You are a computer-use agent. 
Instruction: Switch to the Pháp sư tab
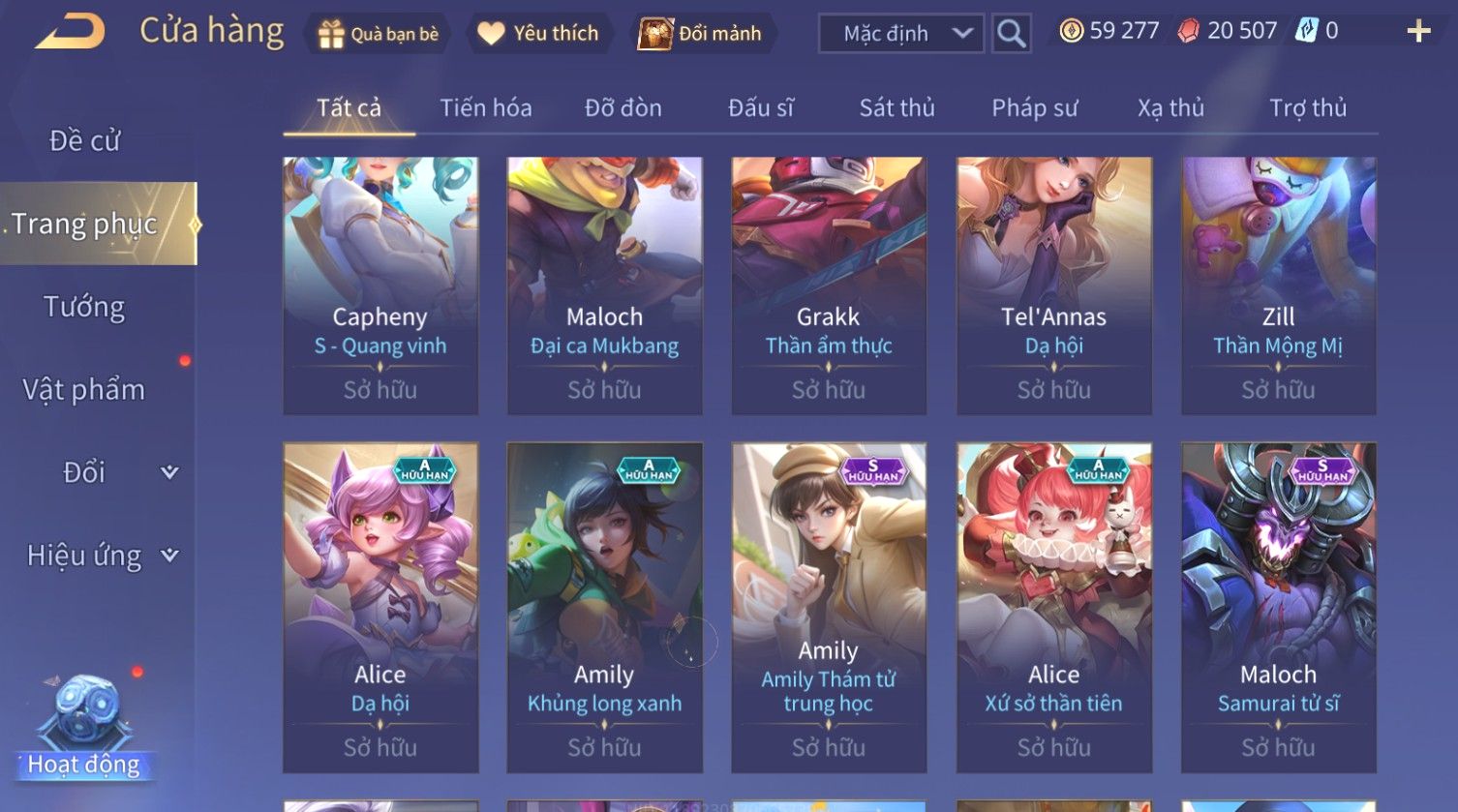click(x=1034, y=107)
